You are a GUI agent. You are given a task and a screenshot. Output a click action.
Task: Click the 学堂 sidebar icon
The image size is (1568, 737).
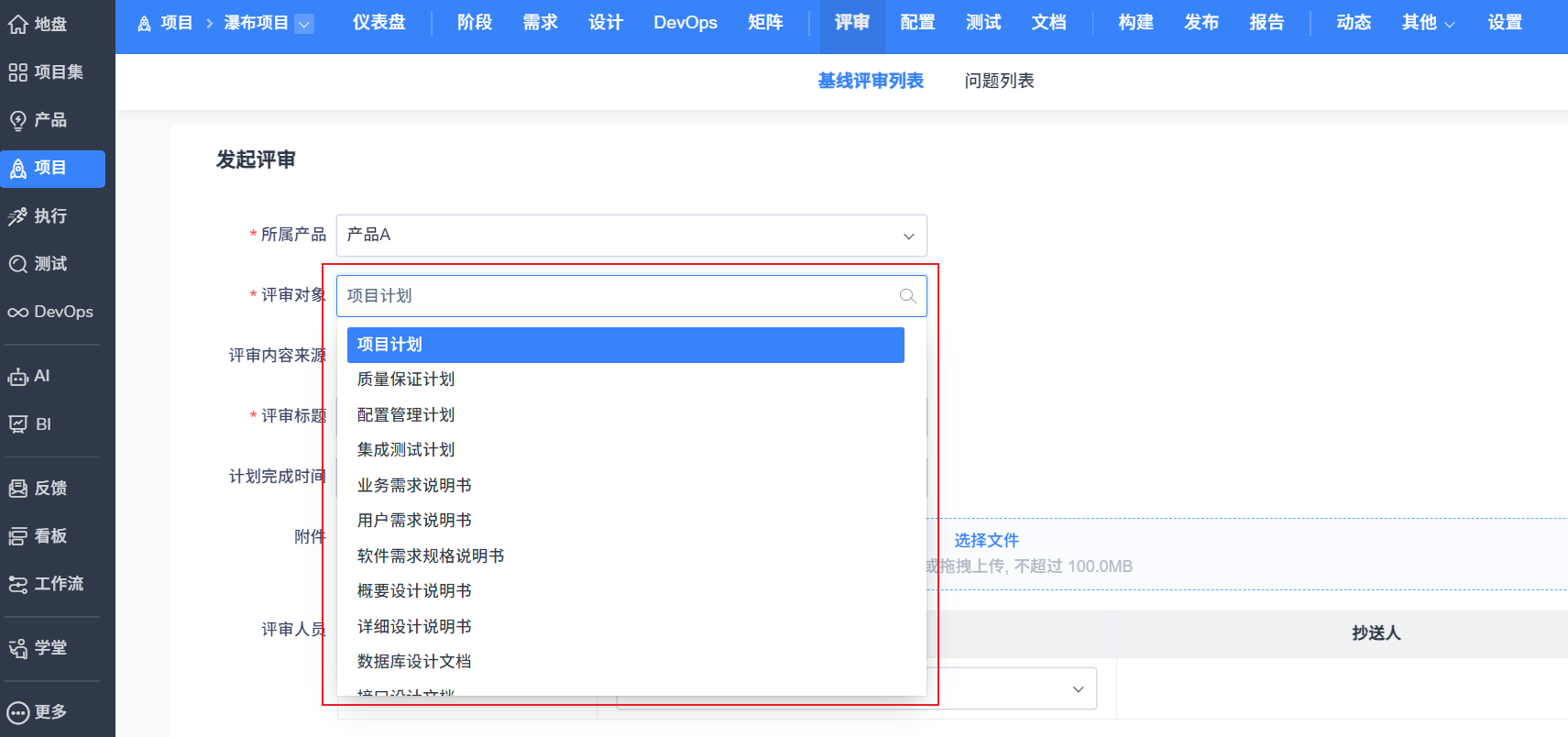click(18, 648)
